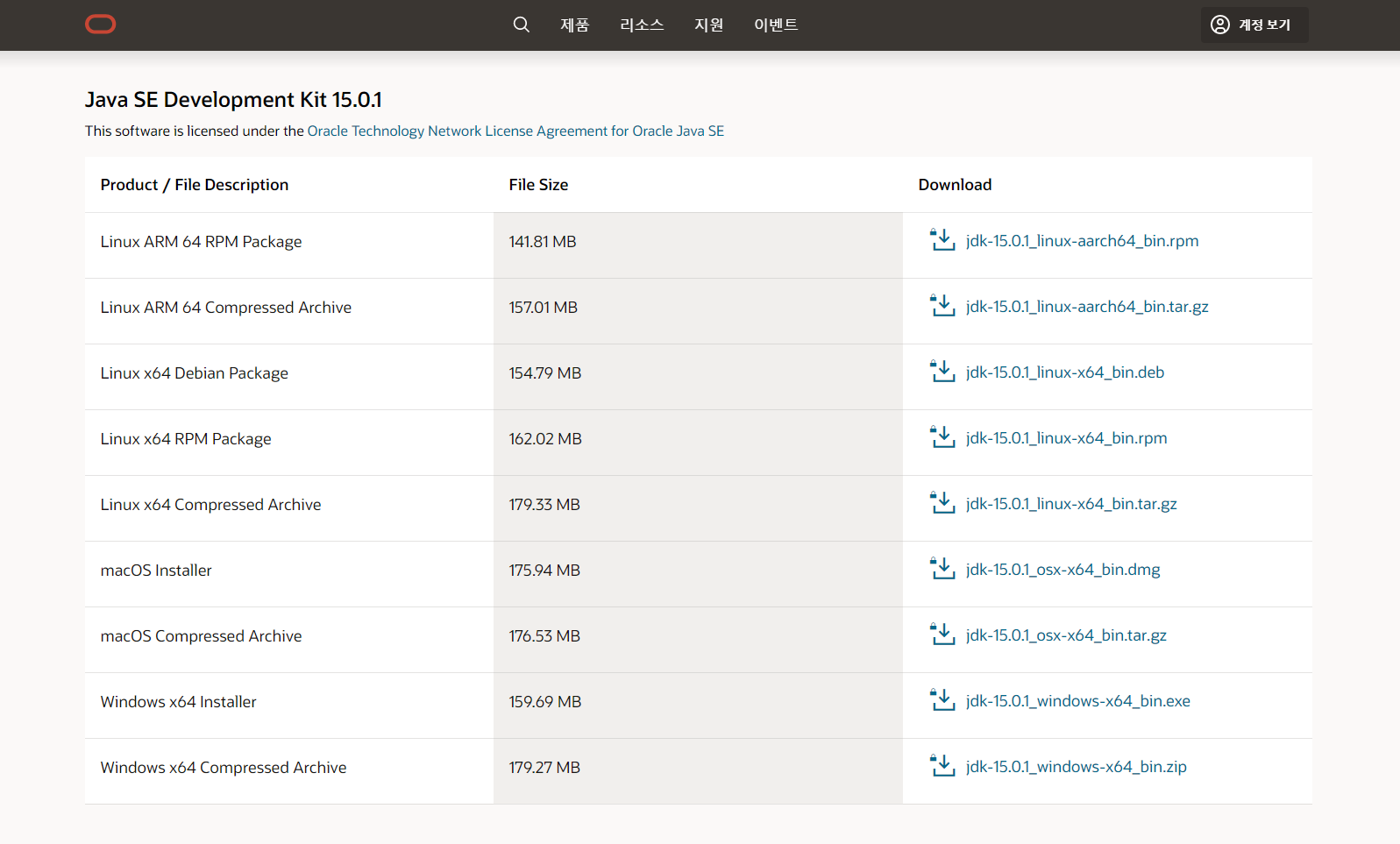Download jdk-15.0.1_linux-aarch64_bin.rpm link
Image resolution: width=1400 pixels, height=844 pixels.
click(x=1082, y=241)
